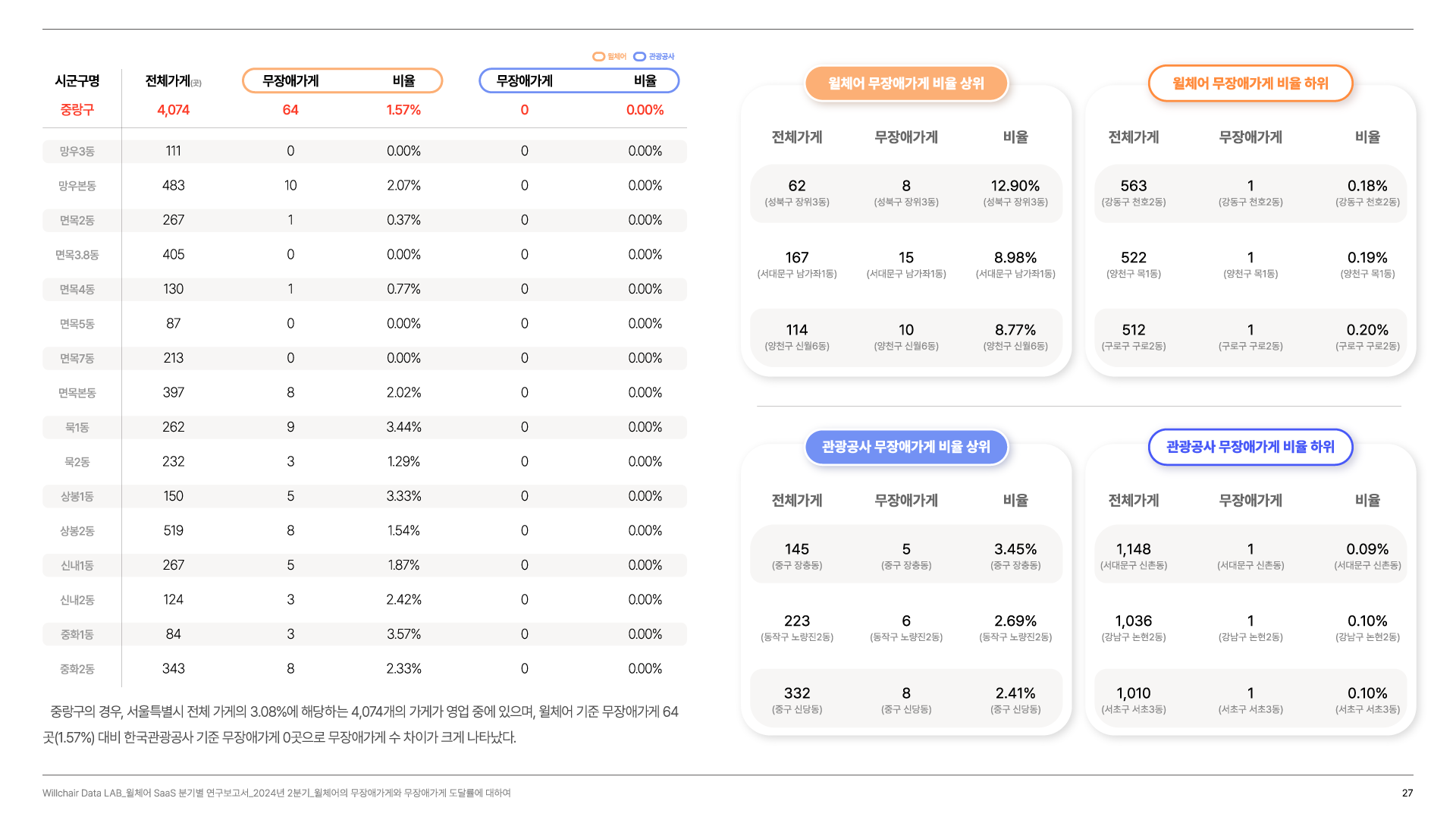The image size is (1456, 820).
Task: Click the blue 관광공사 legend marker
Action: pyautogui.click(x=639, y=57)
